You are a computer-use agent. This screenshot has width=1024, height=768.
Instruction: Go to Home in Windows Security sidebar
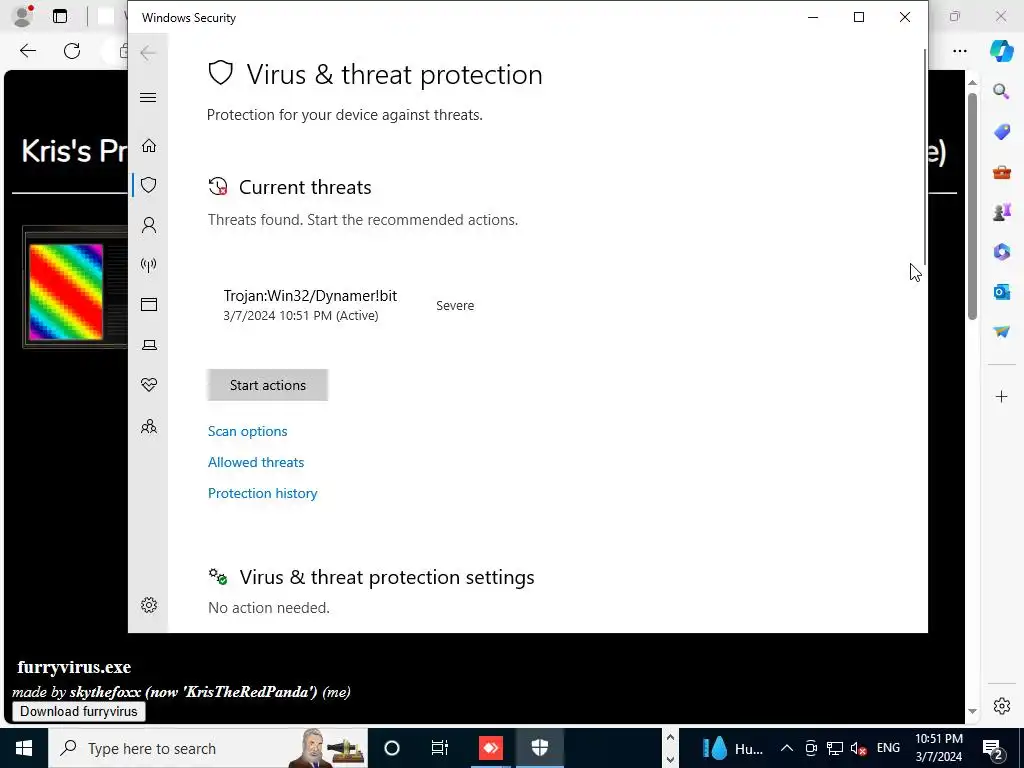click(x=149, y=145)
